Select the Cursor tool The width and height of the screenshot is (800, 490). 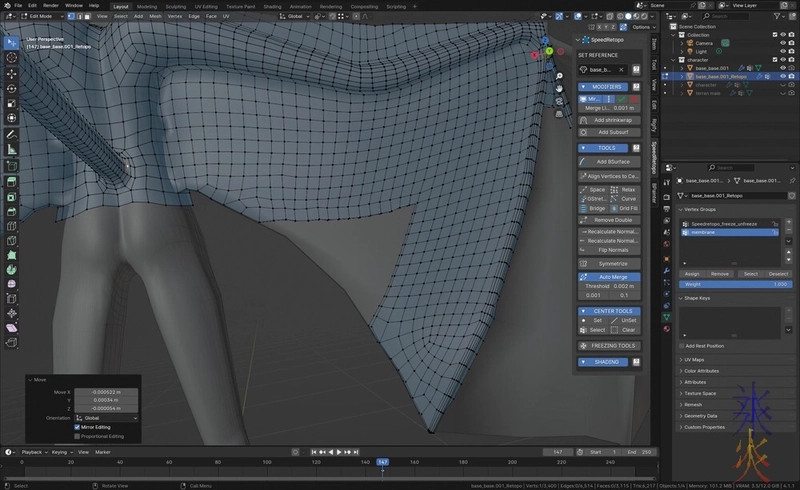coord(11,58)
